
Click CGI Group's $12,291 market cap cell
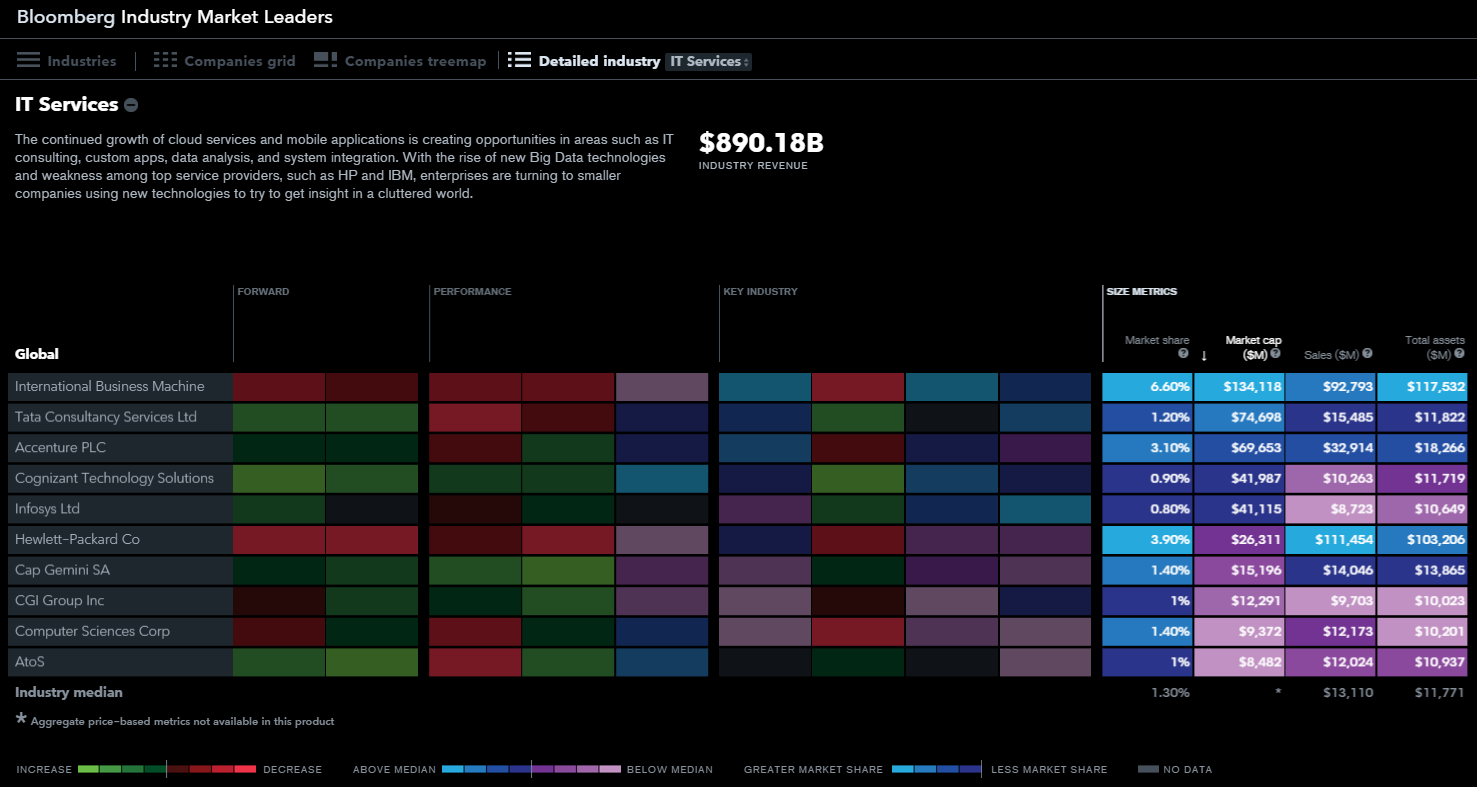1239,601
